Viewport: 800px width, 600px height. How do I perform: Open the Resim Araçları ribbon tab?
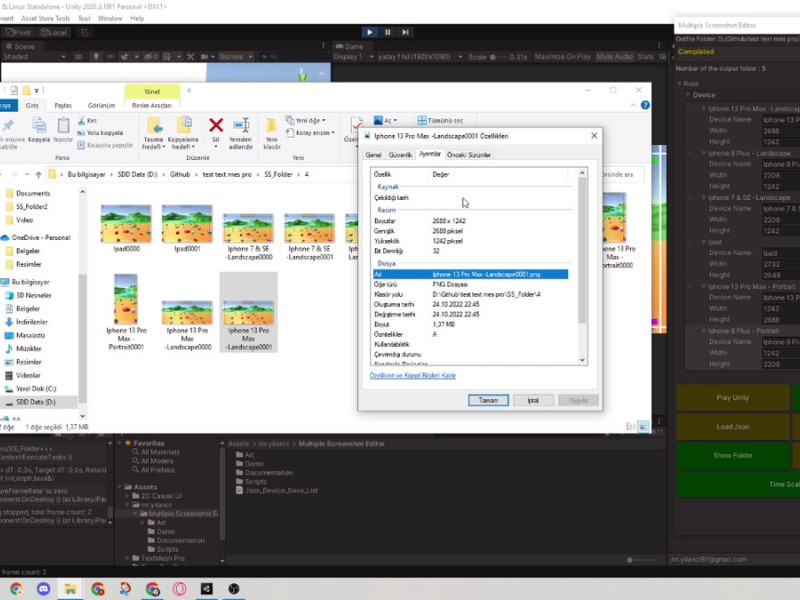point(152,106)
